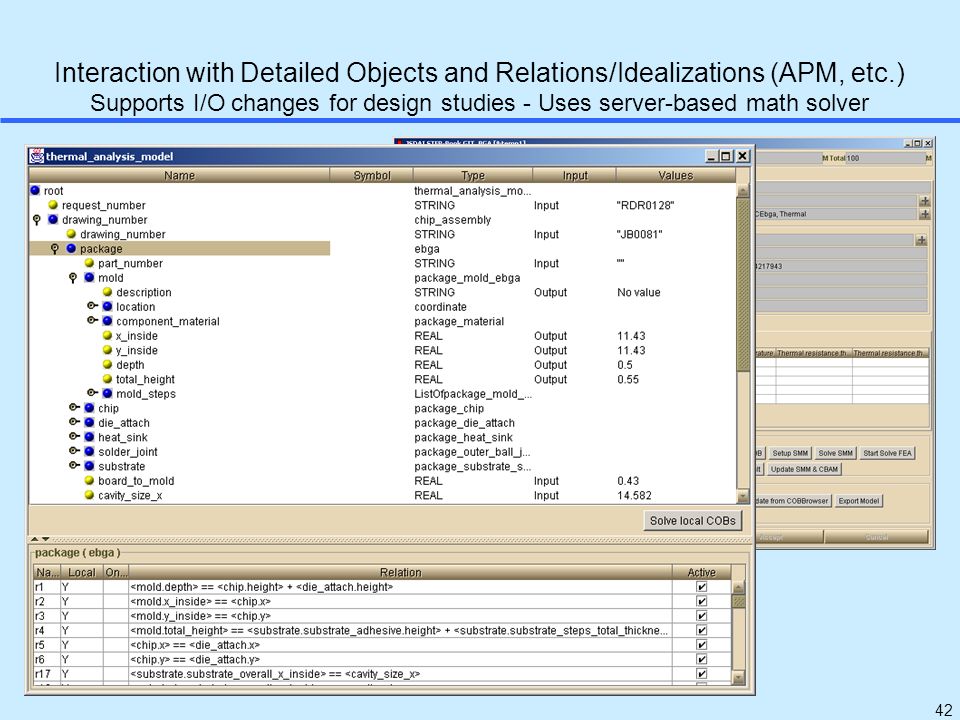Click blue icon beside package node
This screenshot has width=960, height=720.
pos(72,249)
